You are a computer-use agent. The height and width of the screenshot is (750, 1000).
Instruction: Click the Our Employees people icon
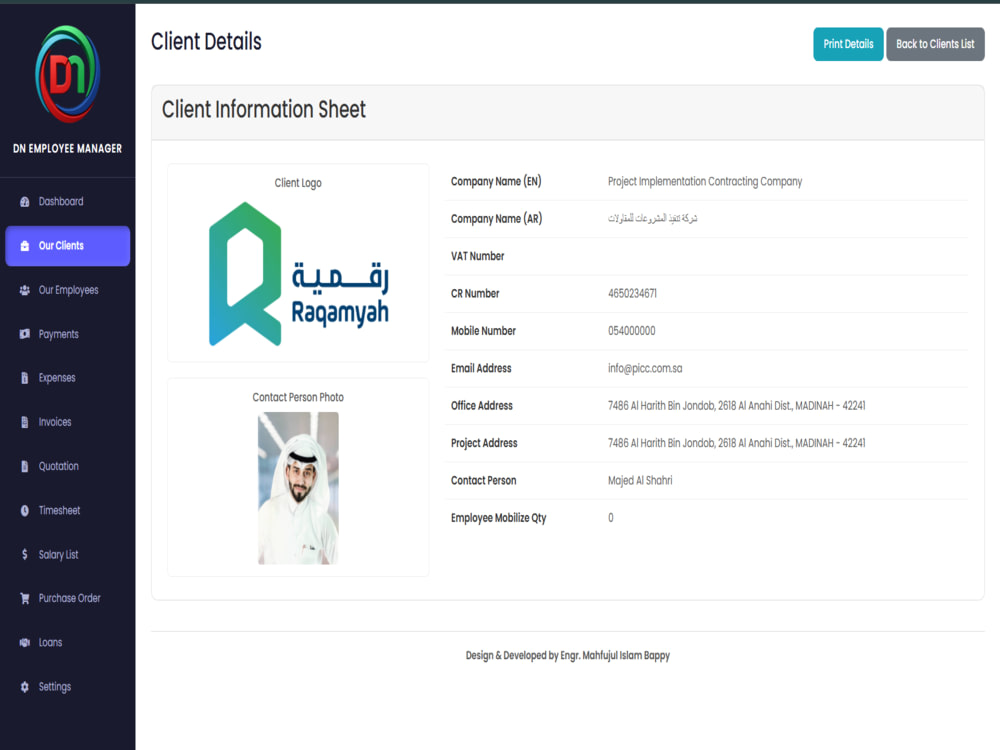(x=25, y=290)
